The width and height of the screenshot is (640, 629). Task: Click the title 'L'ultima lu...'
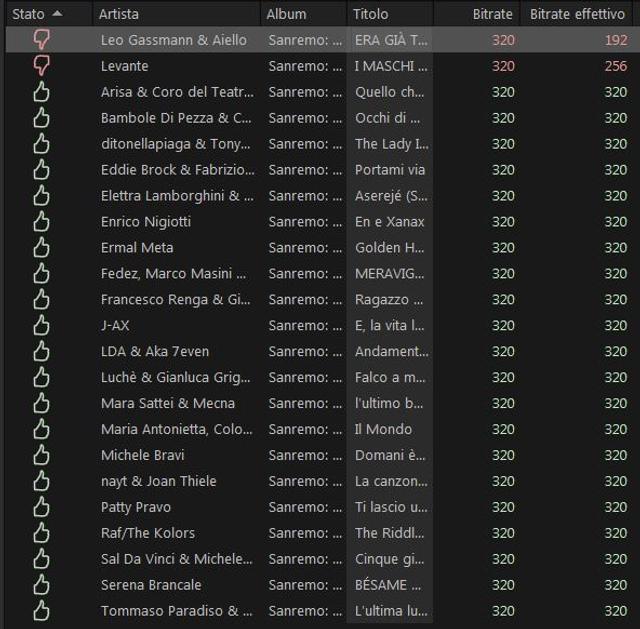click(x=391, y=611)
